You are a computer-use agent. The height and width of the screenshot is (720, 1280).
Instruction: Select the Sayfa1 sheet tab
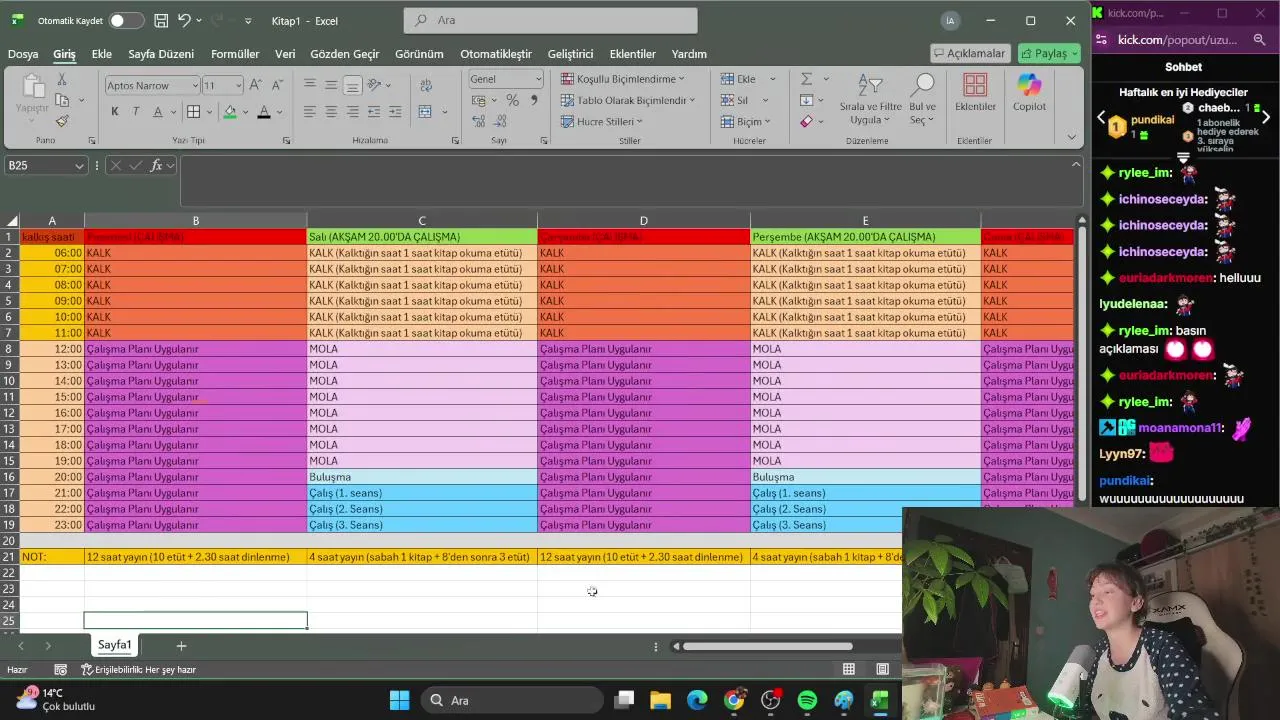click(115, 645)
